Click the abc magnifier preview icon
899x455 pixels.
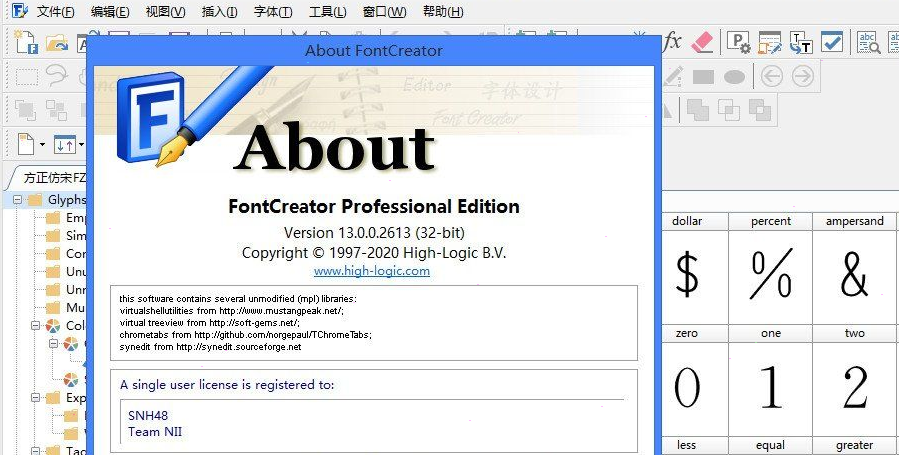[868, 42]
